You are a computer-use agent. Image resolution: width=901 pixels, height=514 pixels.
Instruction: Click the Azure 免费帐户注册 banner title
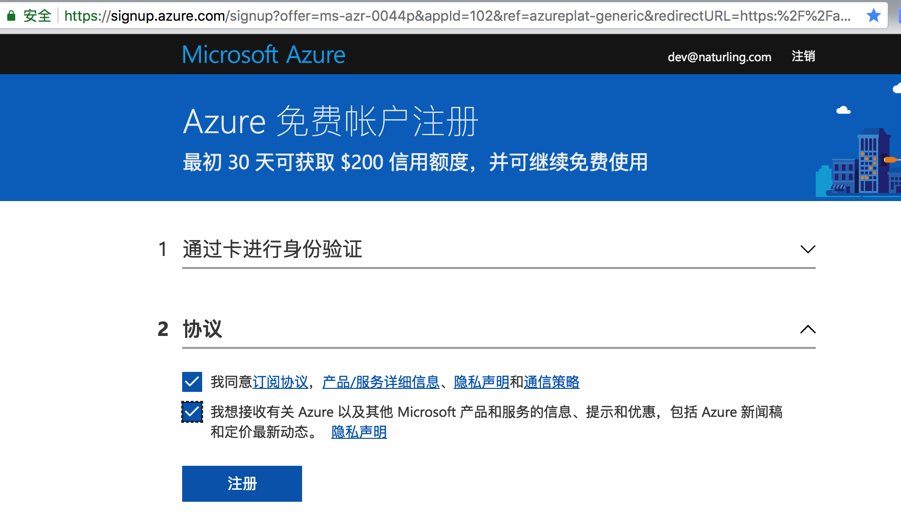pos(330,121)
